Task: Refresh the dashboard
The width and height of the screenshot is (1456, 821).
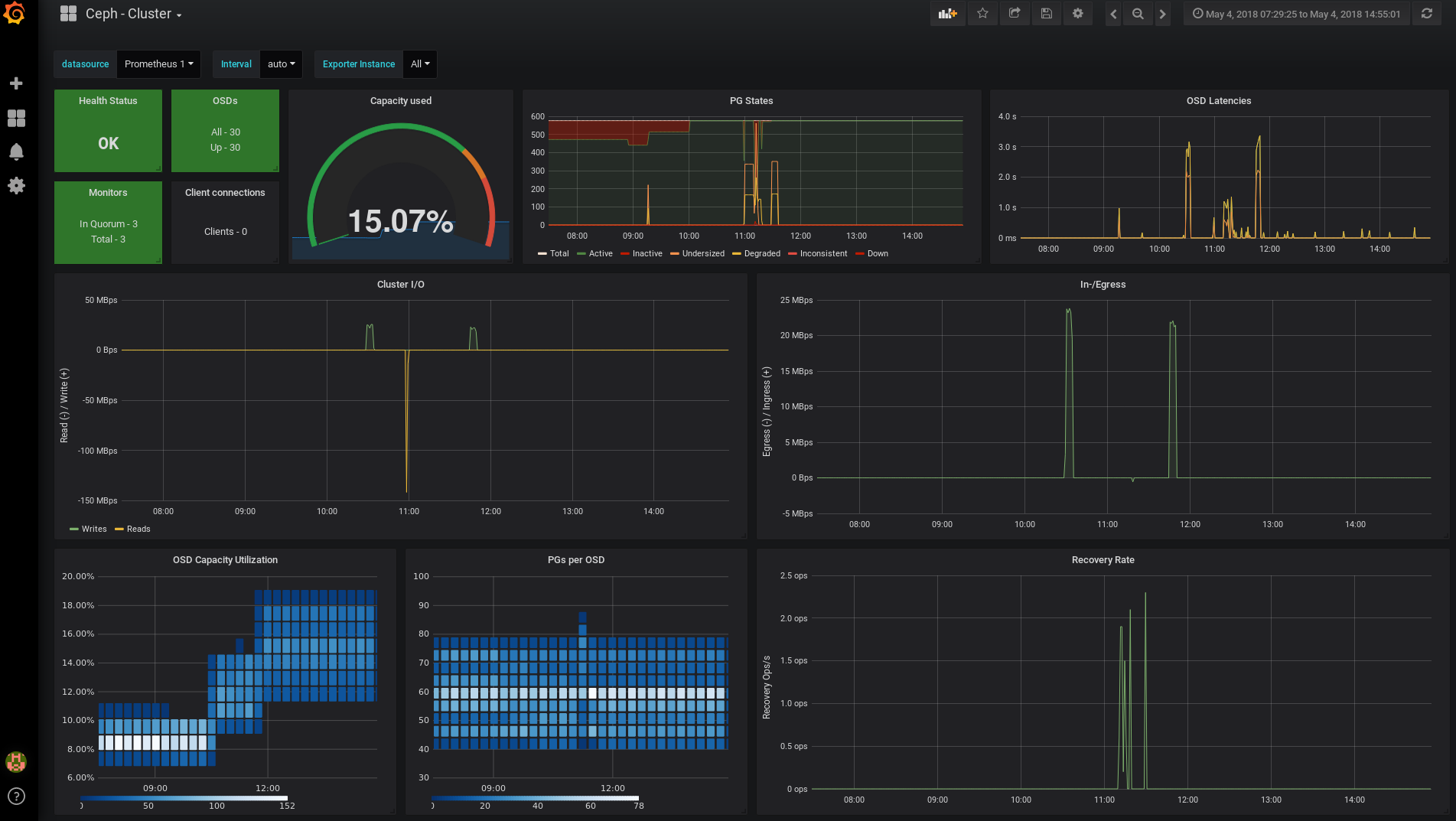Action: point(1427,14)
